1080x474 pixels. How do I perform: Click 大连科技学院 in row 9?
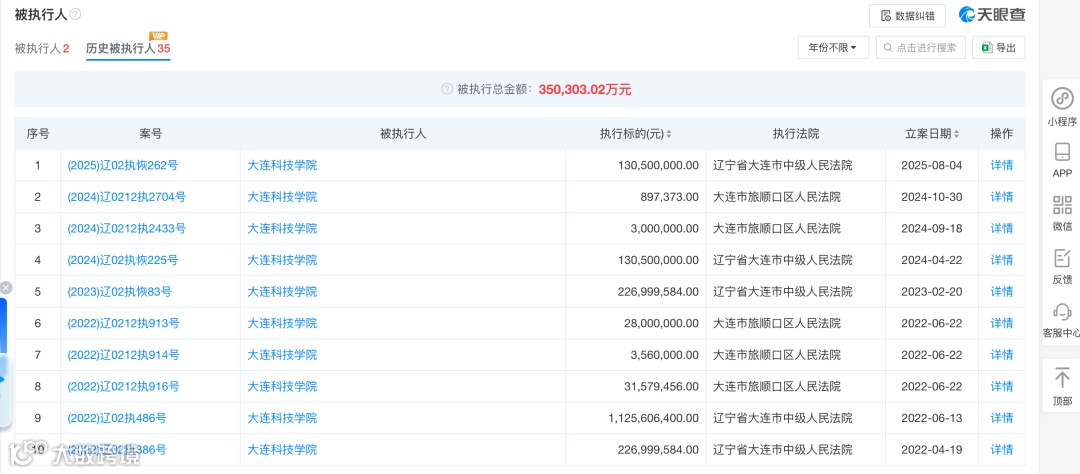282,418
